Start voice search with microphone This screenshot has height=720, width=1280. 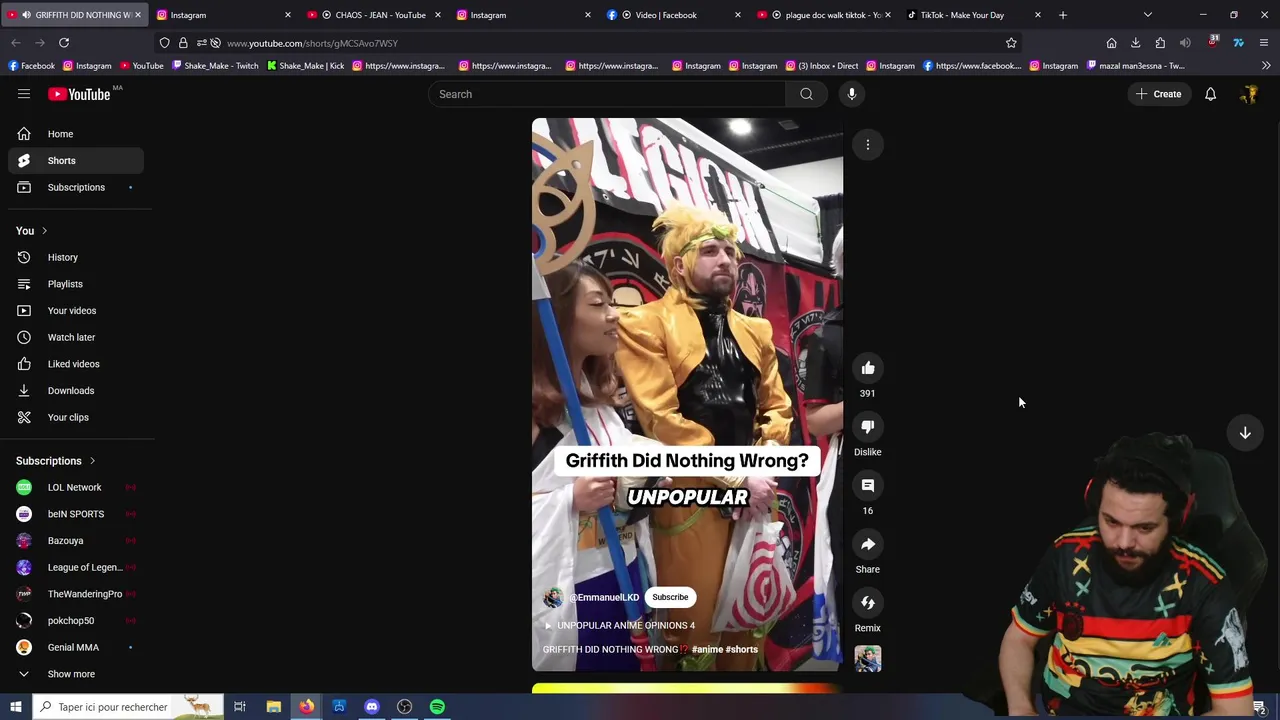pyautogui.click(x=852, y=94)
